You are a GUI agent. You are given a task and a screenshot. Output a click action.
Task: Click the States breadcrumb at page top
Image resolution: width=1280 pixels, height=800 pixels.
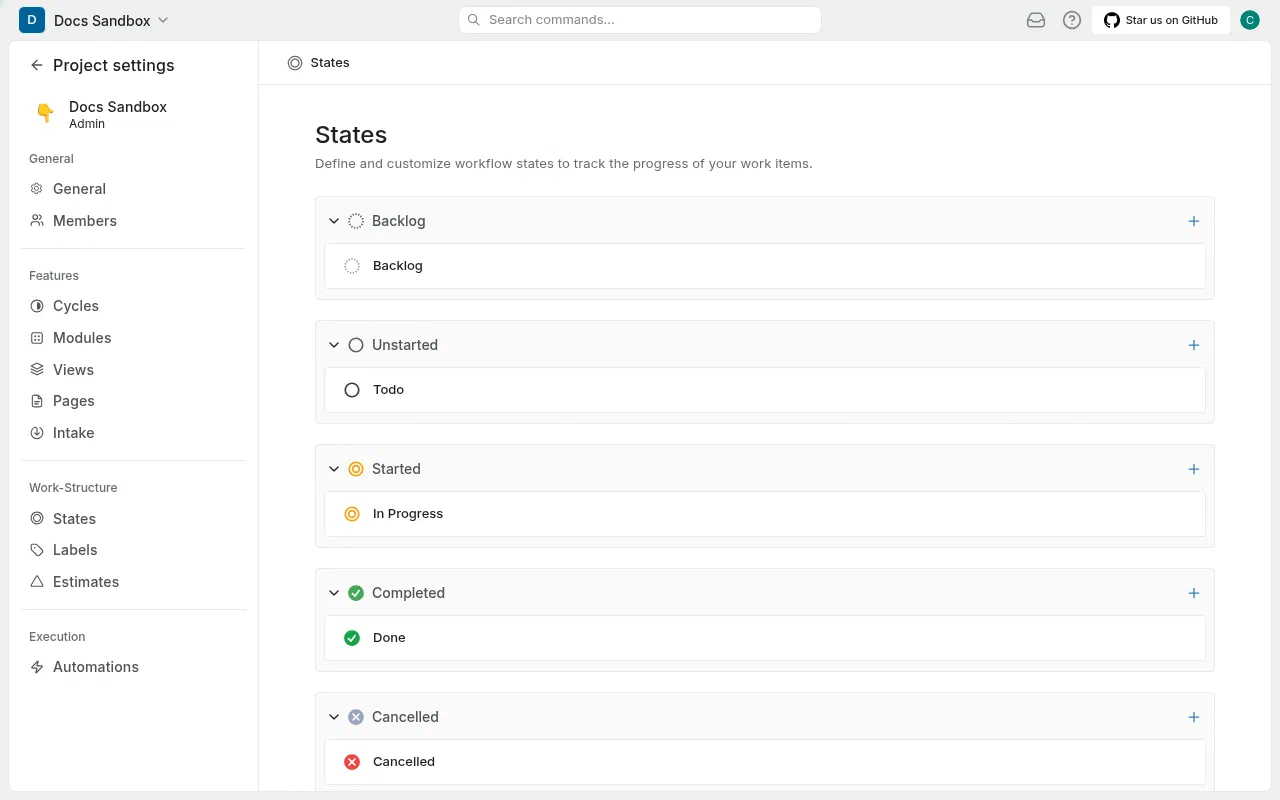[x=319, y=62]
